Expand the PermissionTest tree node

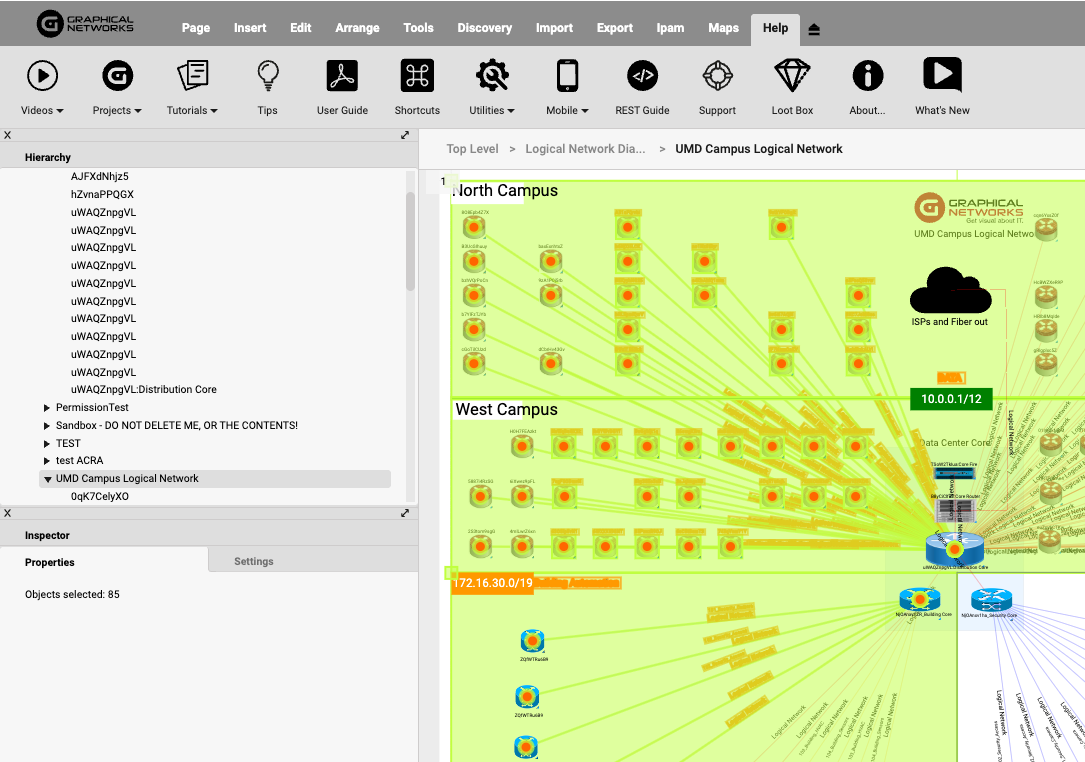47,408
